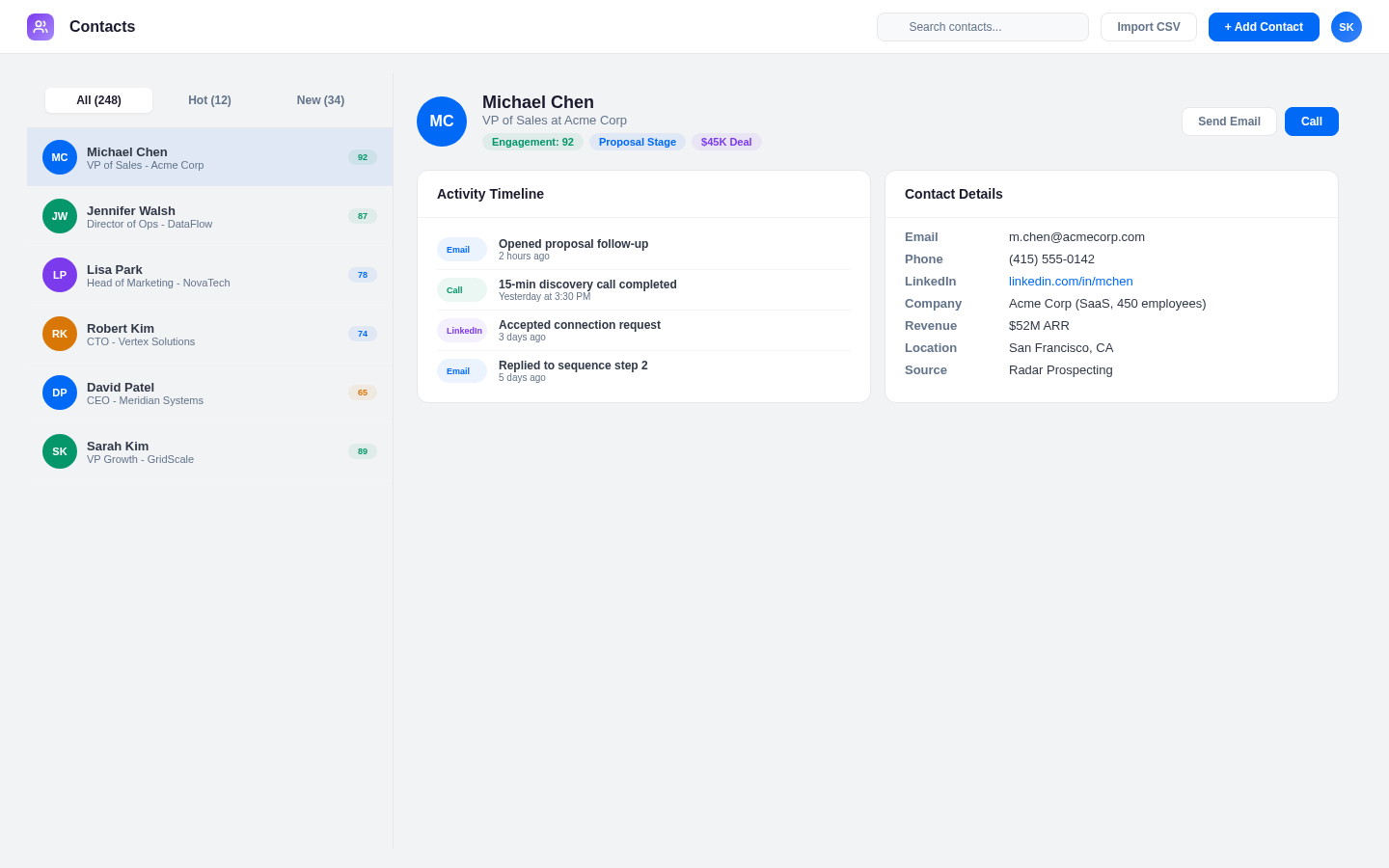The height and width of the screenshot is (868, 1389).
Task: Click the revenue value $52M ARR
Action: (1039, 326)
